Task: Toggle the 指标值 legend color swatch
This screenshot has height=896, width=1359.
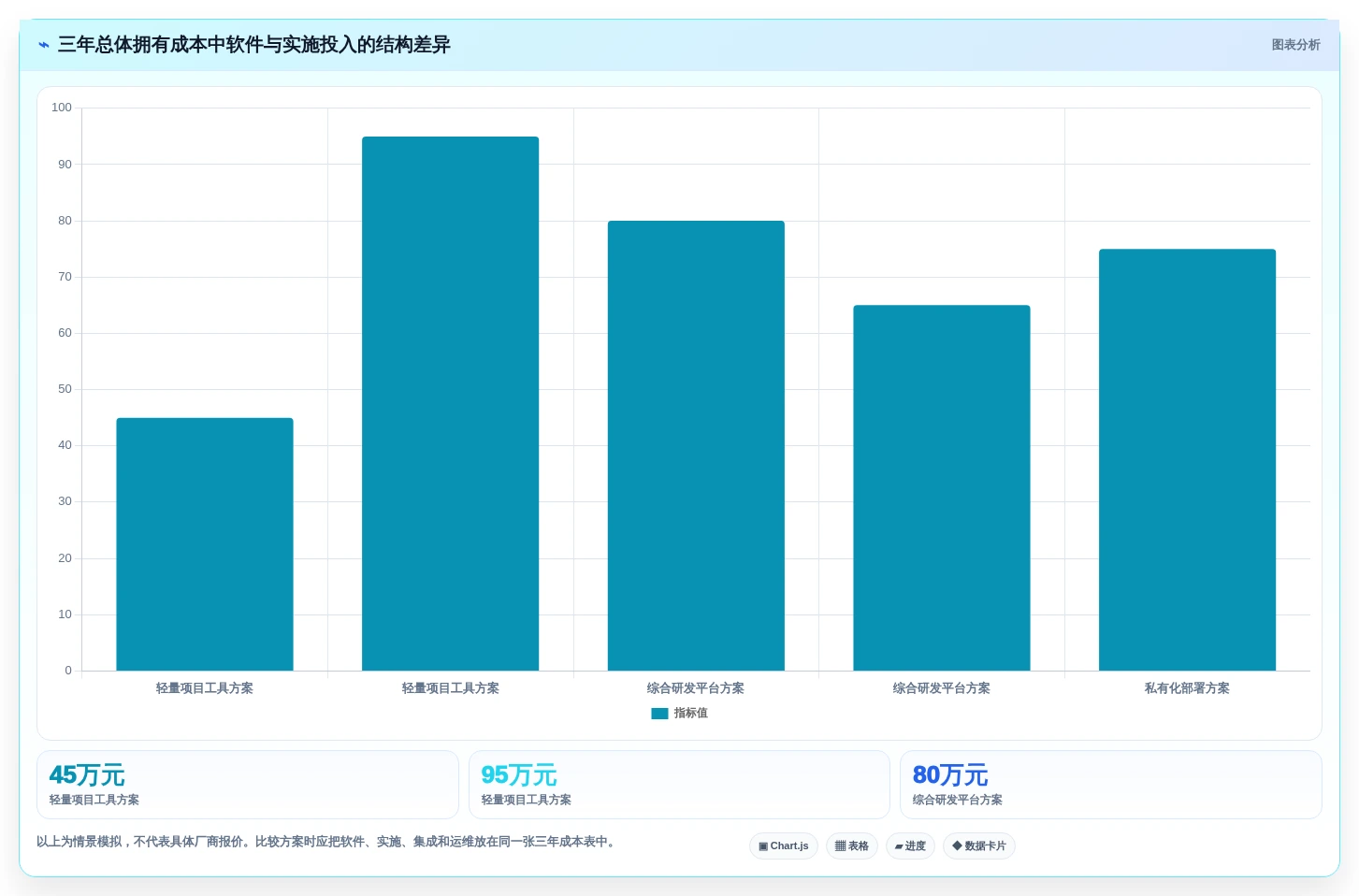Action: point(659,714)
